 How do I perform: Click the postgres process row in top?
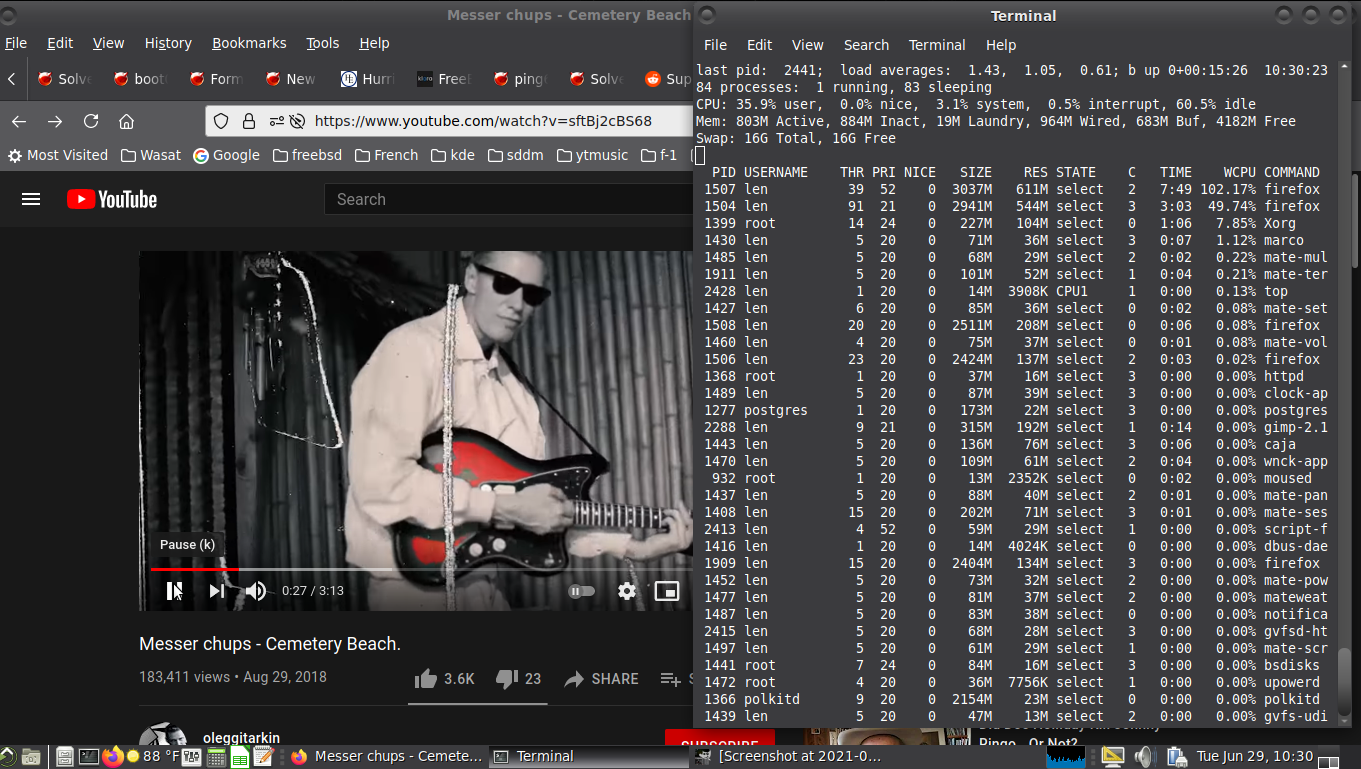[x=1012, y=410]
